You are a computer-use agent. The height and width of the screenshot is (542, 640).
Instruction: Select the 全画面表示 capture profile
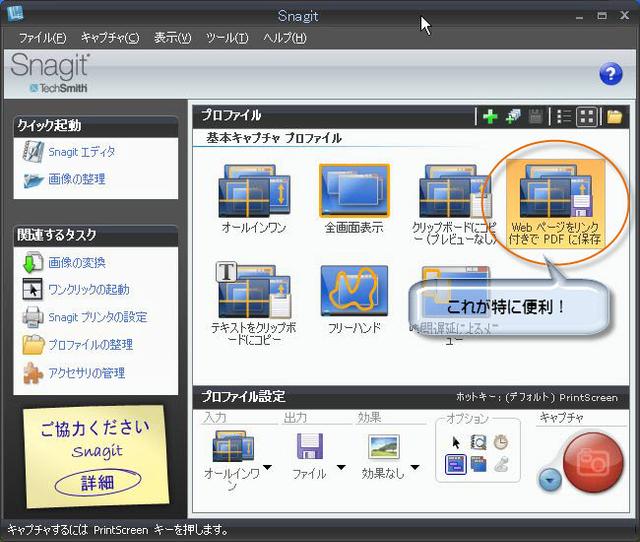point(354,198)
